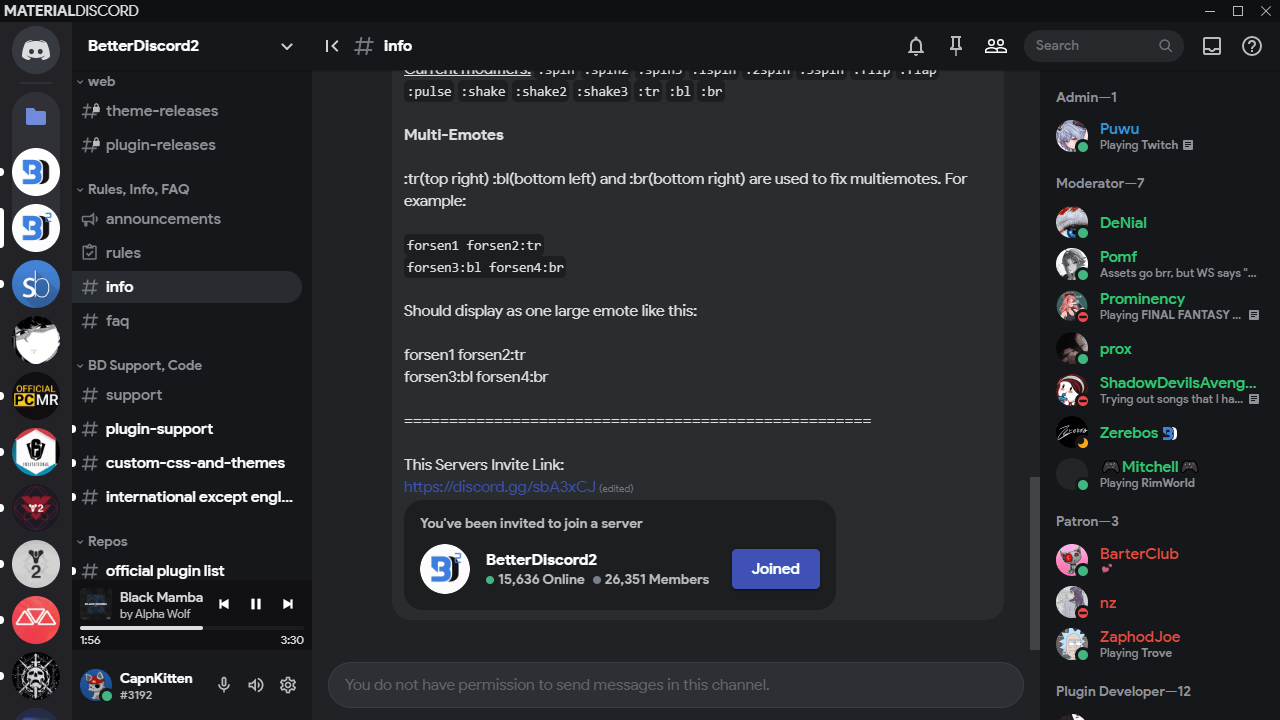Seek in the song progress bar
1280x720 pixels.
(x=192, y=628)
